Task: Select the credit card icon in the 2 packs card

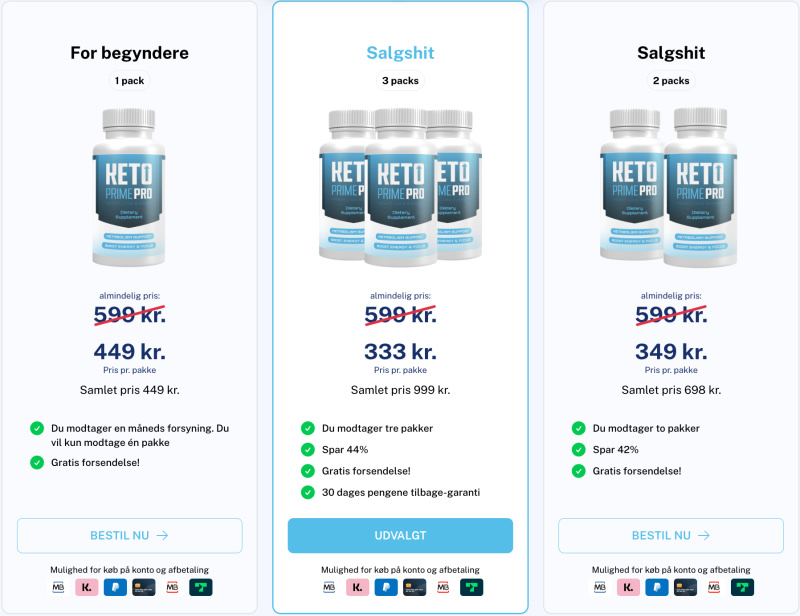Action: pyautogui.click(x=685, y=587)
